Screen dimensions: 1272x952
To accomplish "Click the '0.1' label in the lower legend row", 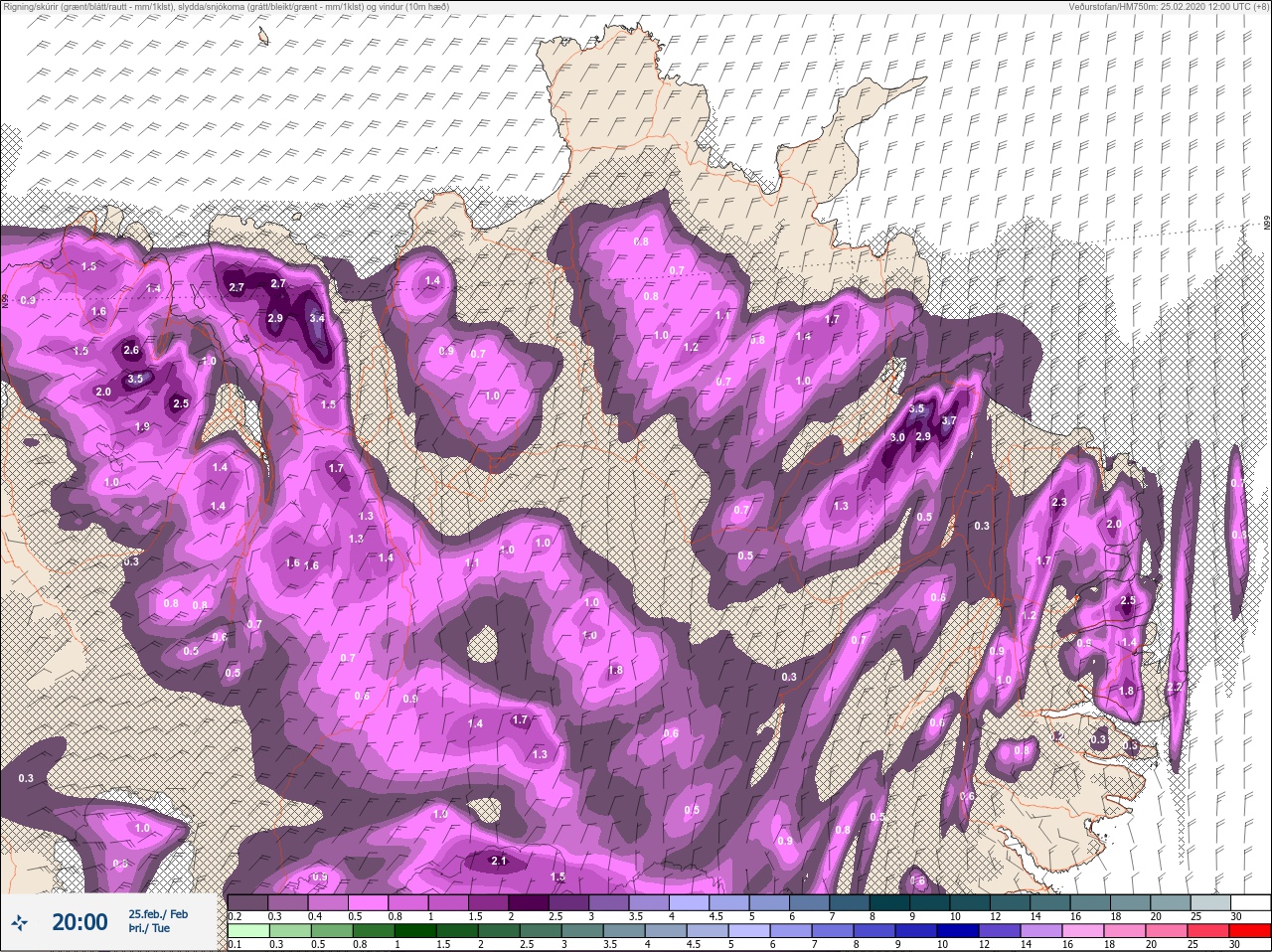I will pyautogui.click(x=235, y=944).
